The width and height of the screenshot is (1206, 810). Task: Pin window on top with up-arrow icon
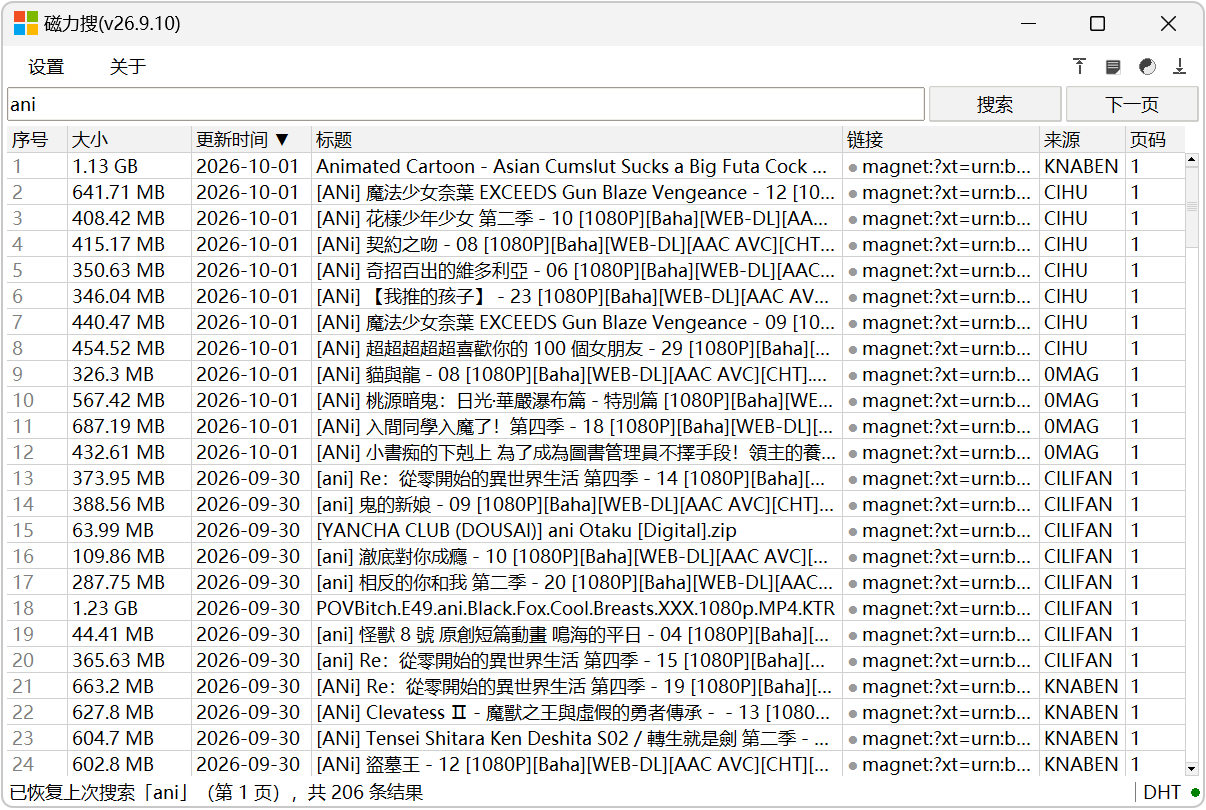1080,67
